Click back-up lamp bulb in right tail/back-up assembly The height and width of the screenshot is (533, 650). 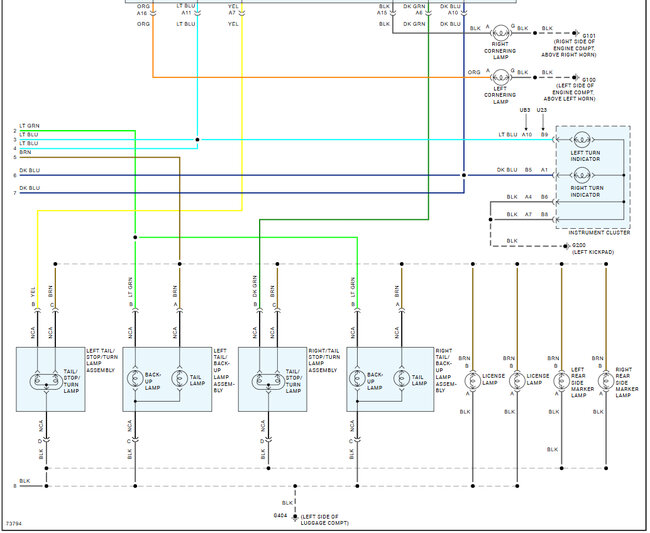(357, 379)
